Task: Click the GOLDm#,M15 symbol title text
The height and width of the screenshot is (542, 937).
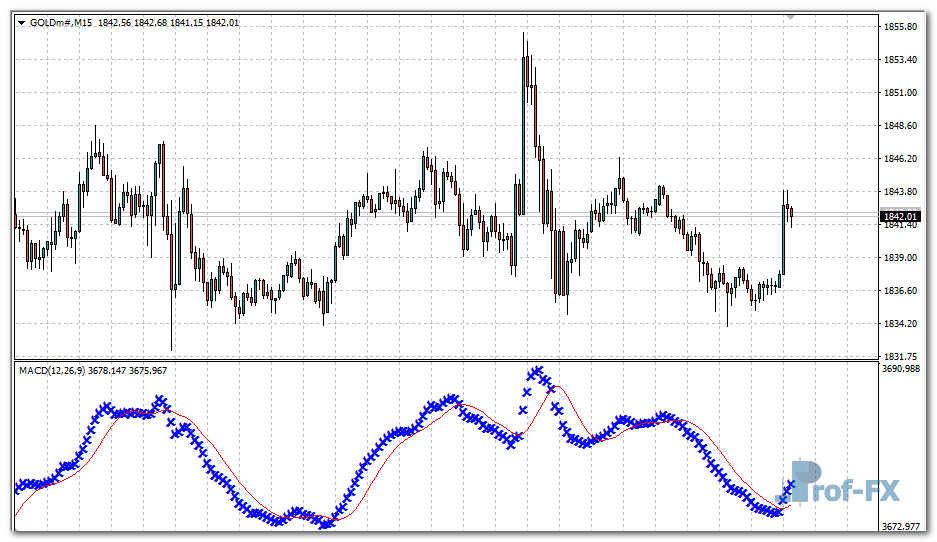Action: (x=62, y=24)
